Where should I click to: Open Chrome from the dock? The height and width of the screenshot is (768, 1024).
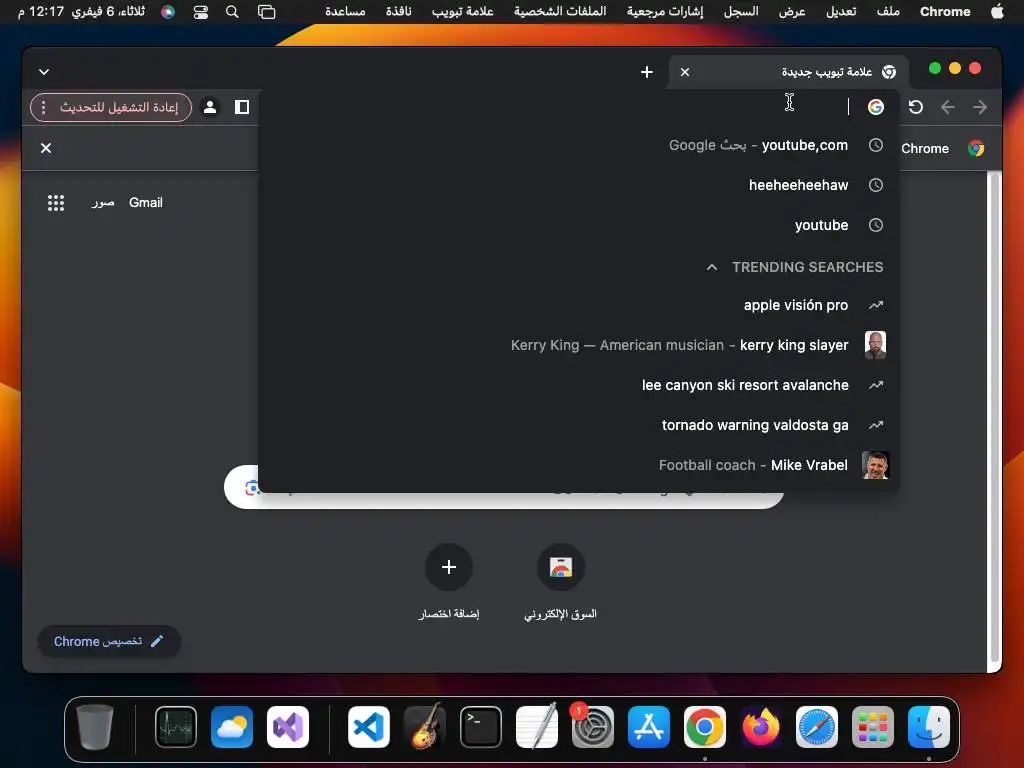click(705, 727)
